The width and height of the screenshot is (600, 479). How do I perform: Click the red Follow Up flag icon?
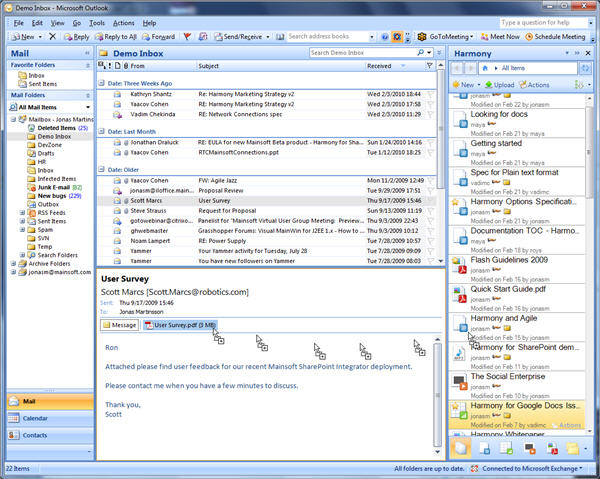(x=187, y=36)
